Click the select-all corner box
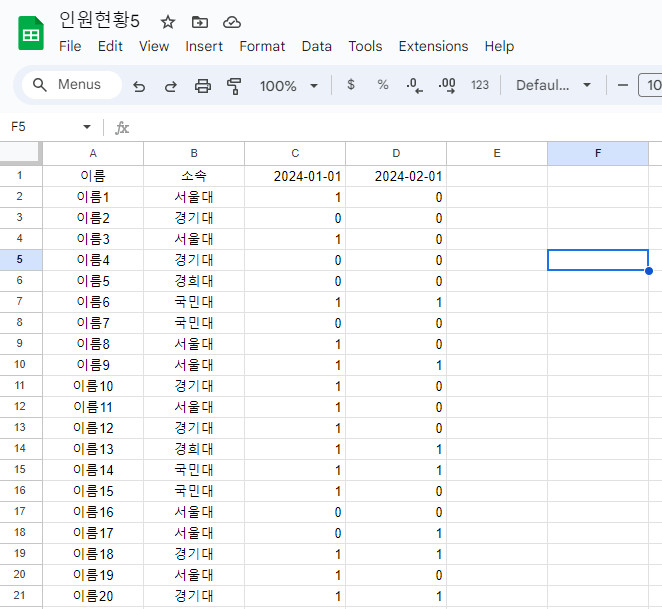662x609 pixels. tap(21, 153)
